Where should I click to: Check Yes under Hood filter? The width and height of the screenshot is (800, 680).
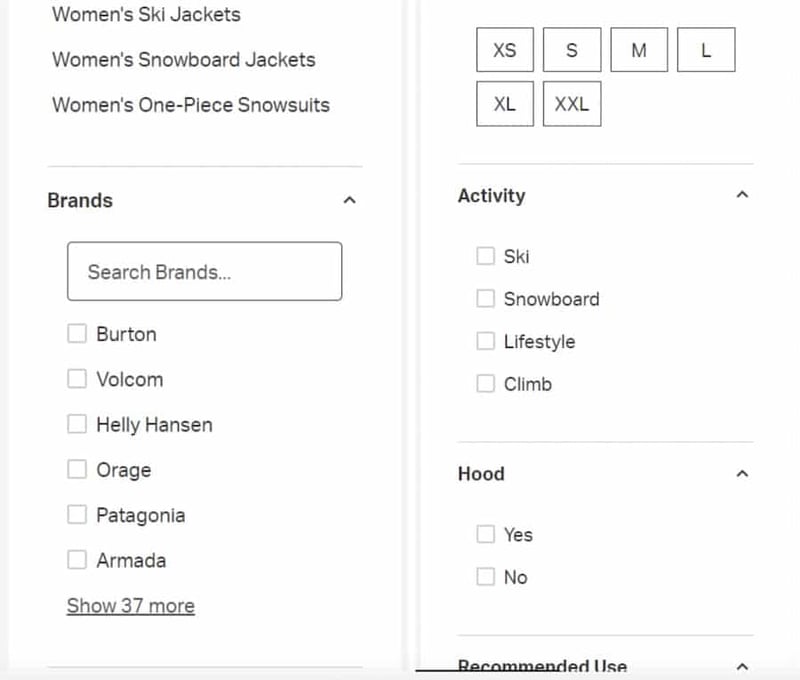click(x=486, y=534)
